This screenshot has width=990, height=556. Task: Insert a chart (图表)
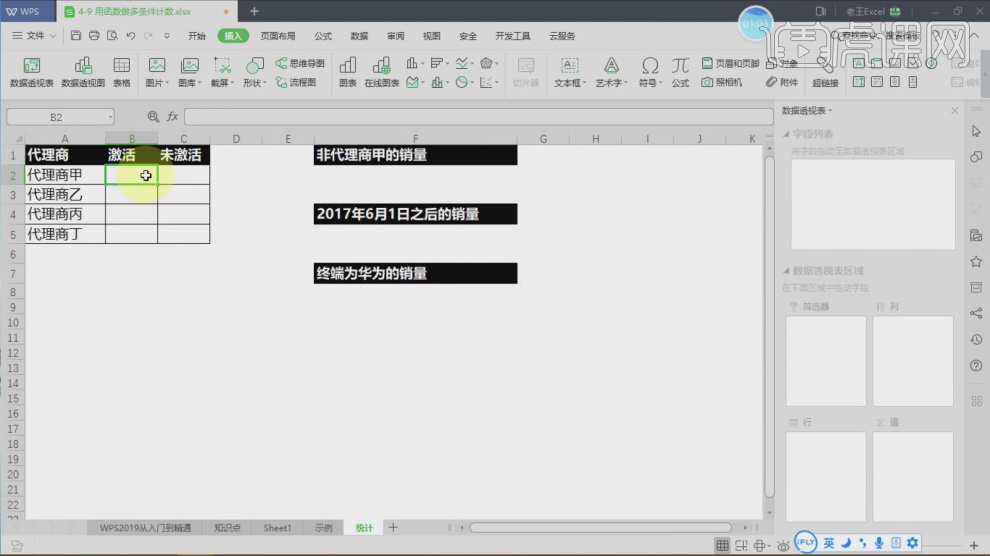[x=347, y=72]
